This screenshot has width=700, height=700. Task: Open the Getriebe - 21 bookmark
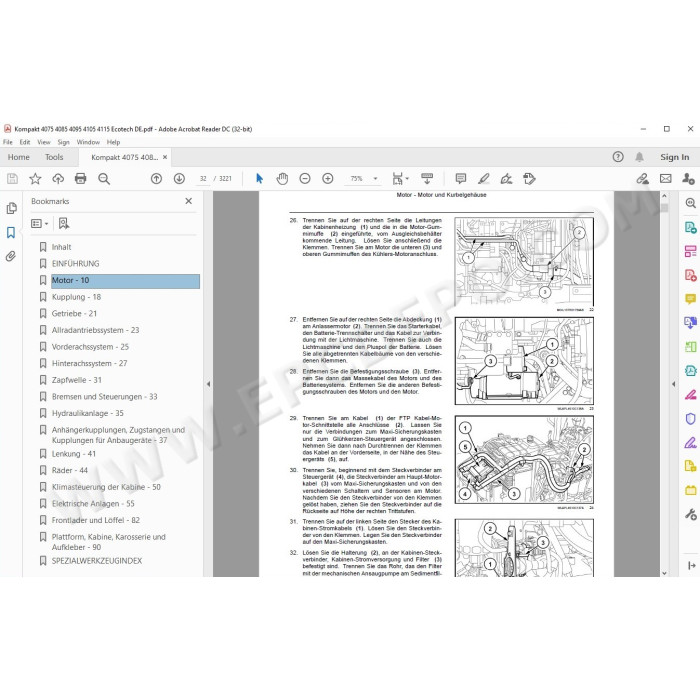point(74,313)
